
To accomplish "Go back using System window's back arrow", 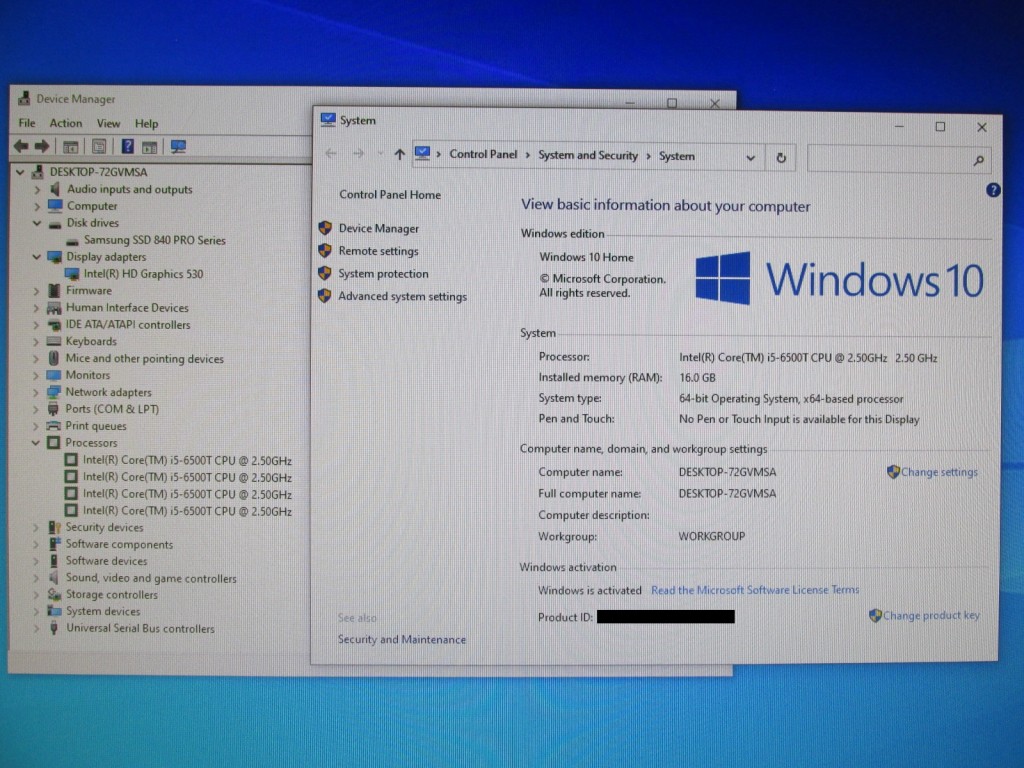I will pyautogui.click(x=331, y=154).
